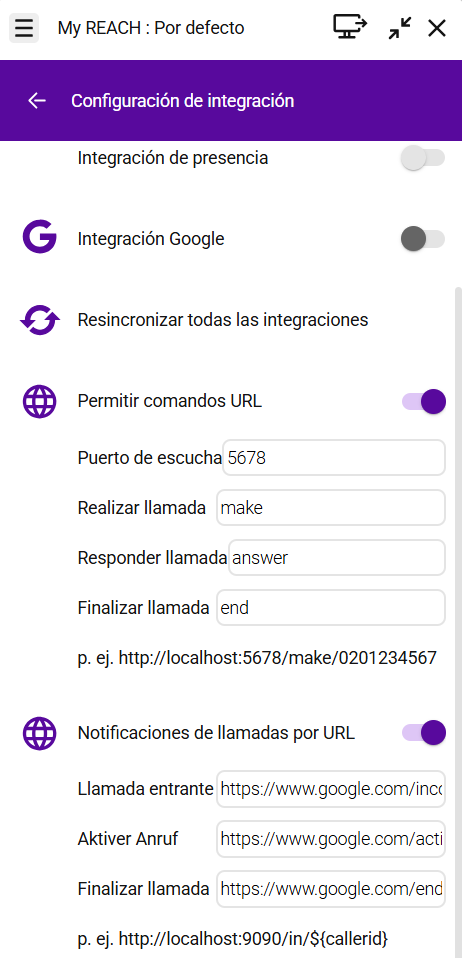Click the Llamada entrante URL field
This screenshot has height=958, width=462.
click(331, 788)
